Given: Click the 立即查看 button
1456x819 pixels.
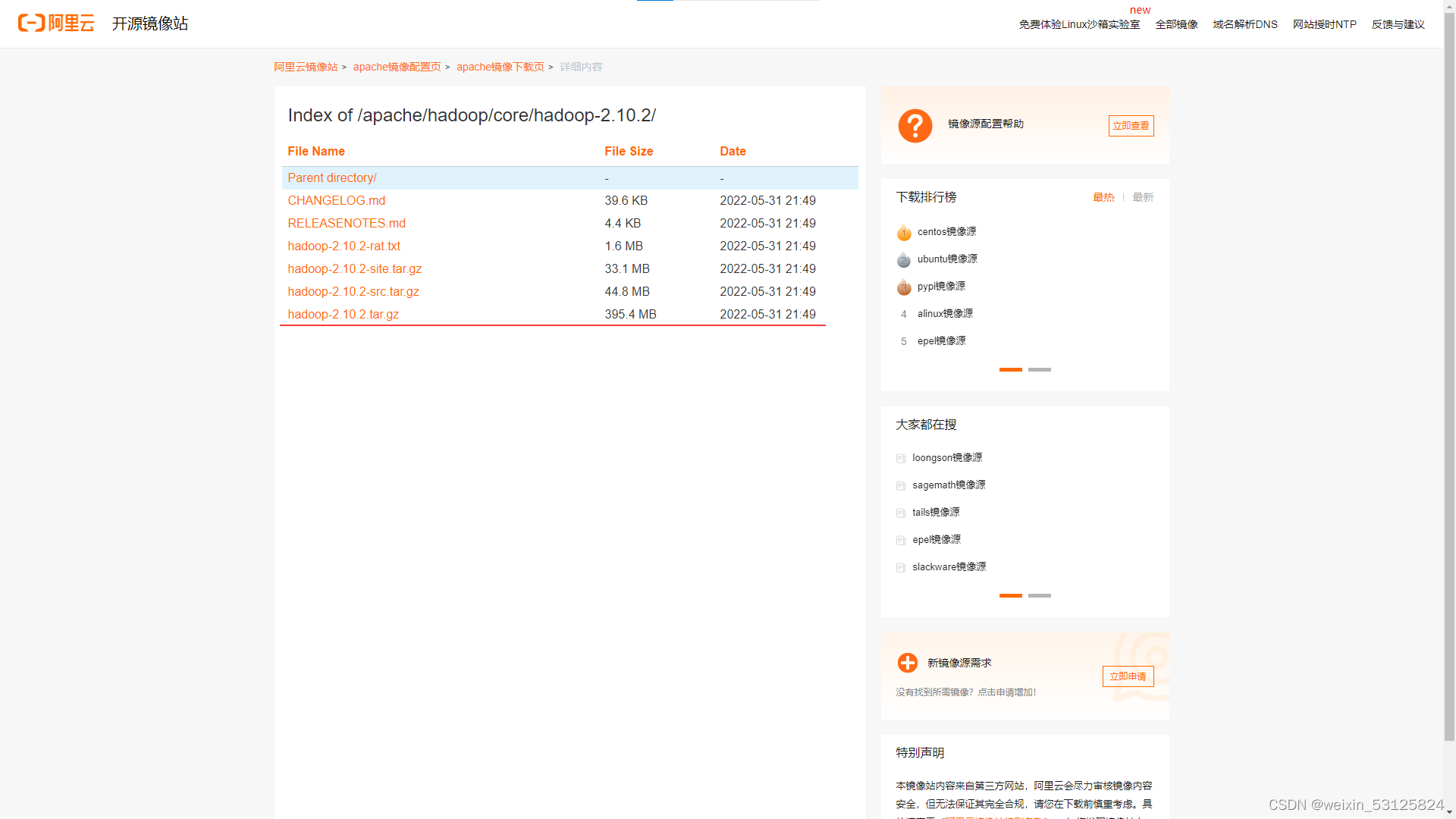Looking at the screenshot, I should pos(1131,126).
